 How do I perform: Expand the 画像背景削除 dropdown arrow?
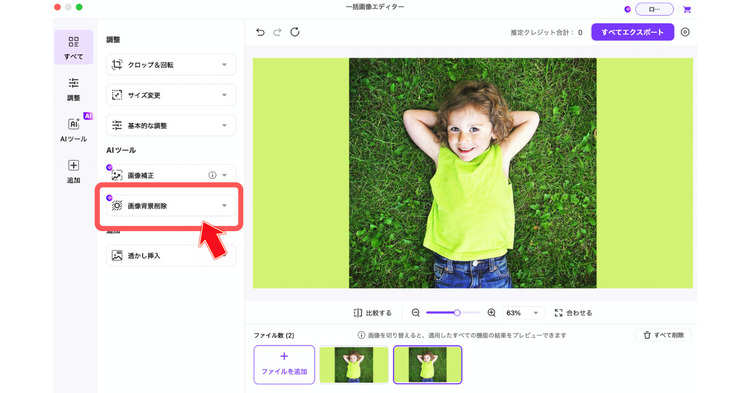pos(224,206)
